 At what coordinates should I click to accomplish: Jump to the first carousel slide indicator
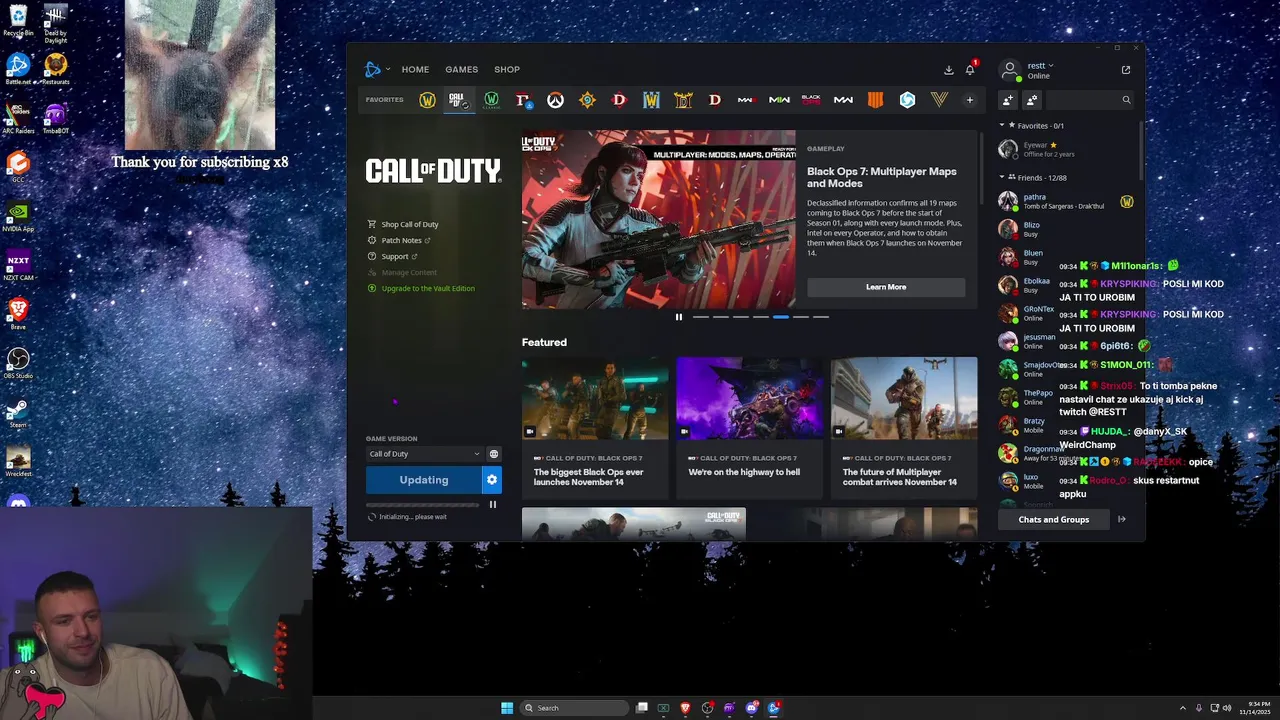(x=701, y=317)
